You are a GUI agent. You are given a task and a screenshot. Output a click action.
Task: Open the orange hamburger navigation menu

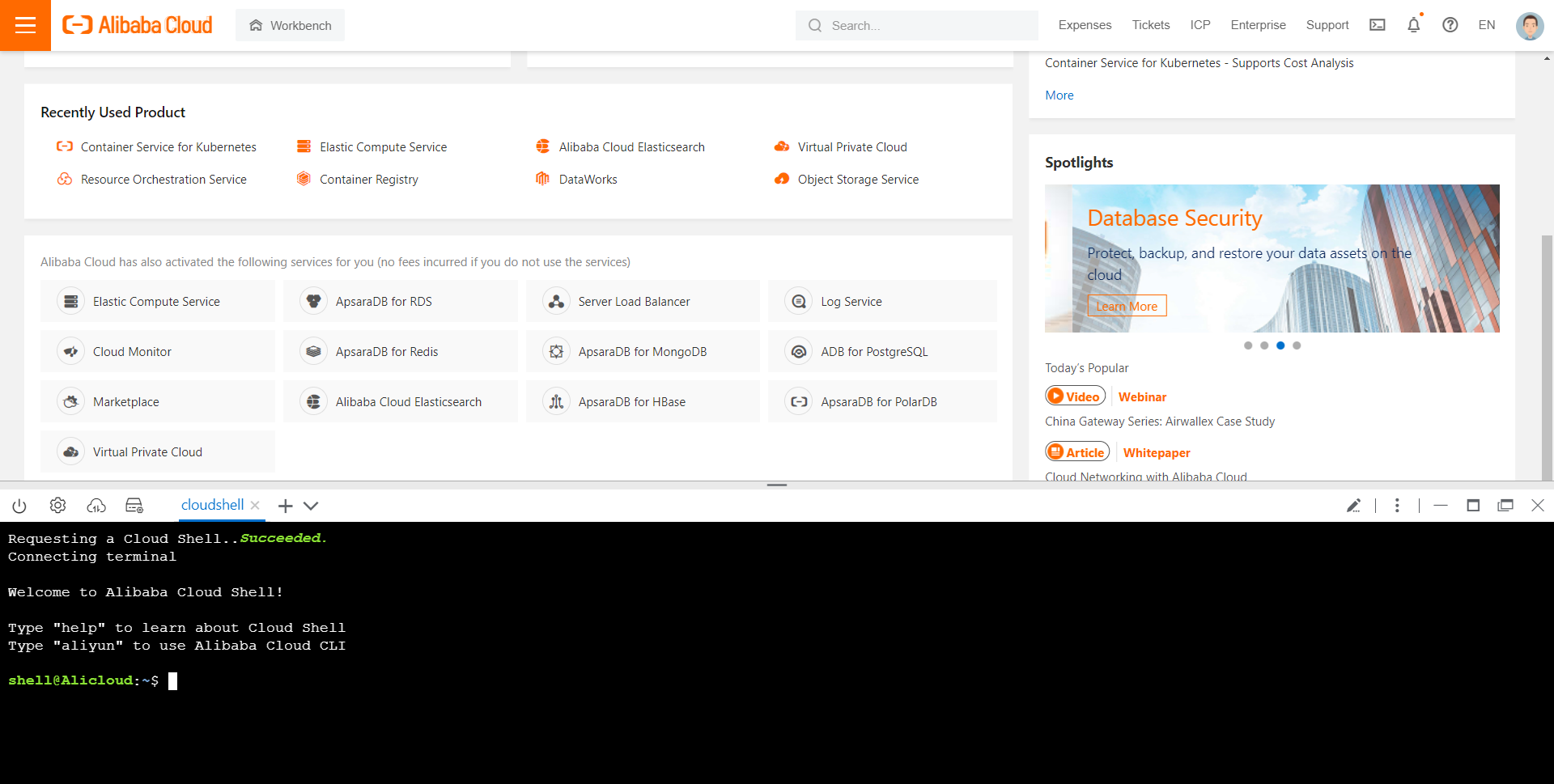[x=25, y=25]
